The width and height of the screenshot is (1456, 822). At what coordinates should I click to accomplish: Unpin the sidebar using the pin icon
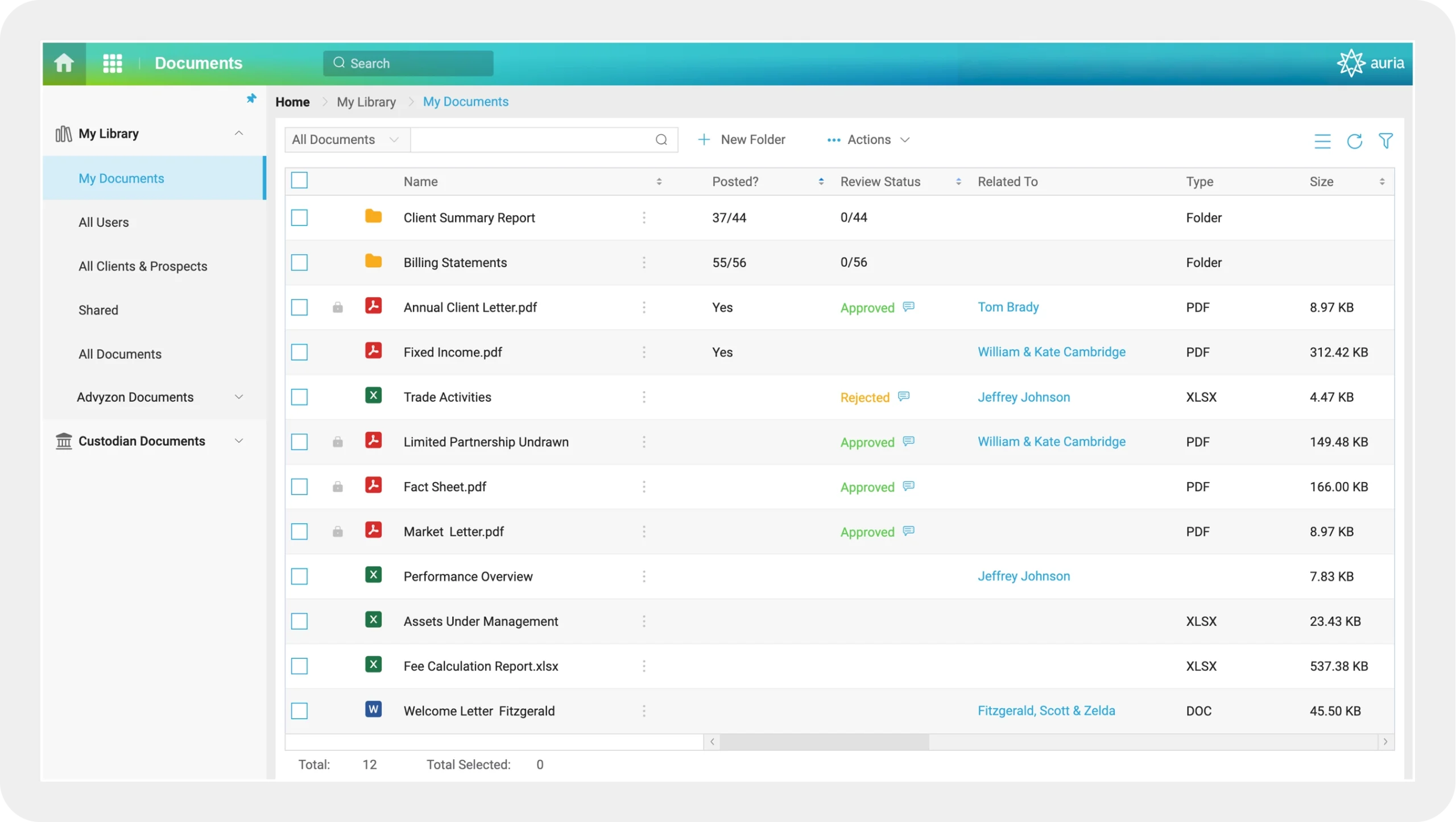[x=251, y=97]
